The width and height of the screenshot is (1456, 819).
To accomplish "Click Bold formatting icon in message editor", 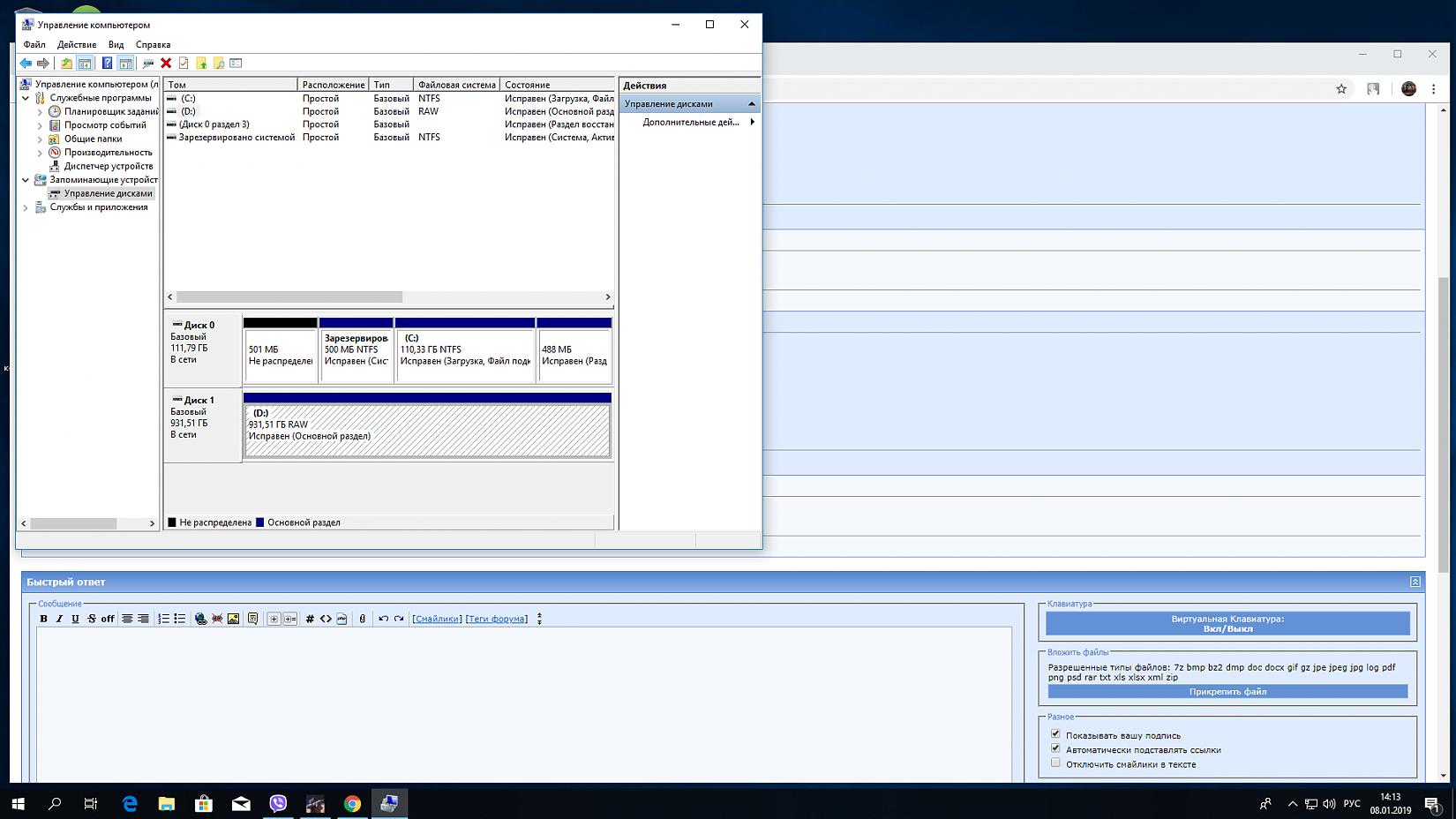I will click(43, 619).
